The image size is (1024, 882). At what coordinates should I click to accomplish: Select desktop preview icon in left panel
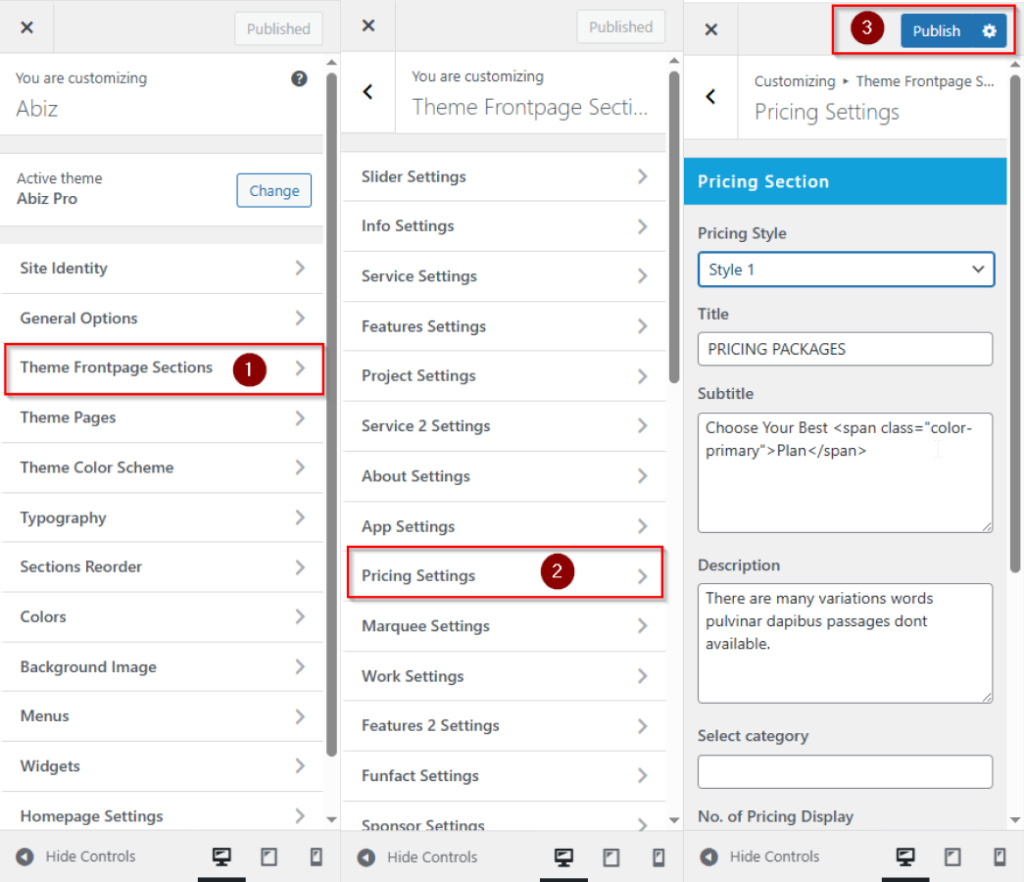pos(221,857)
